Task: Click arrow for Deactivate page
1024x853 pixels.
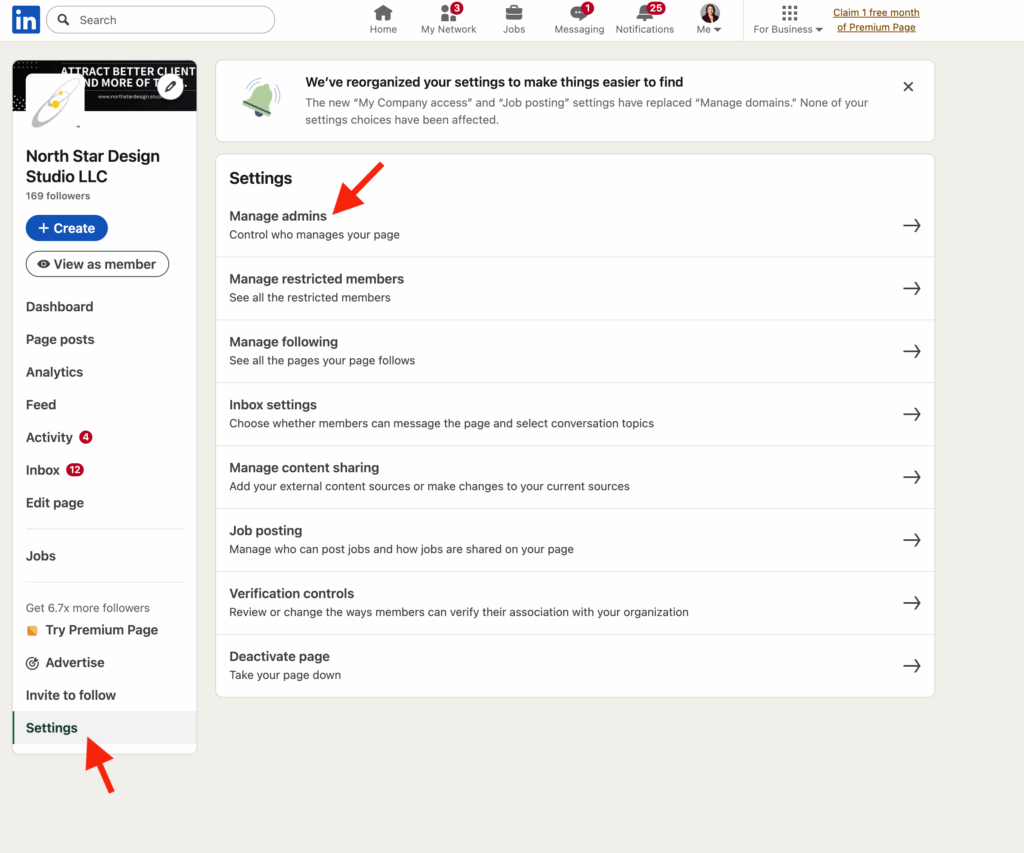Action: coord(912,666)
